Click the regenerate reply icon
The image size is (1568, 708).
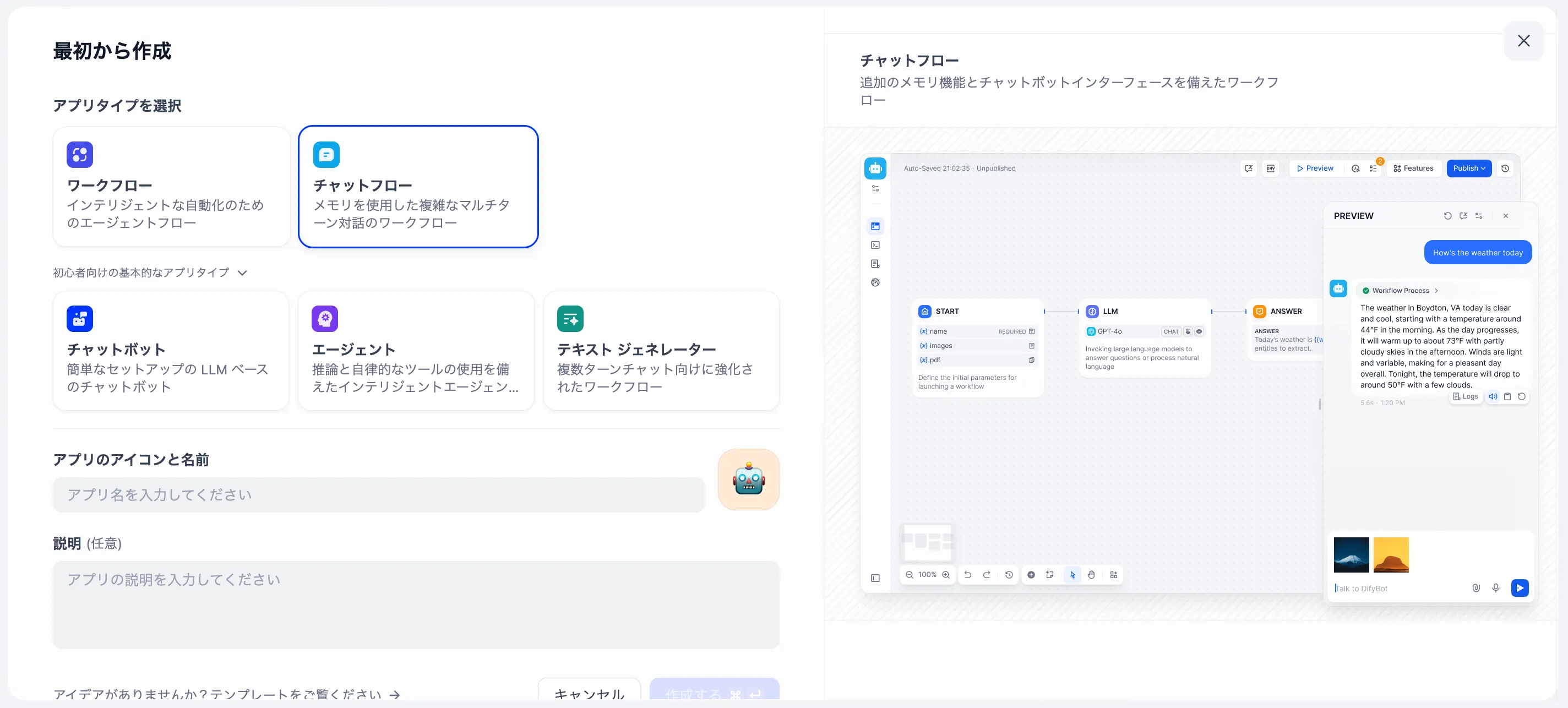coord(1521,396)
